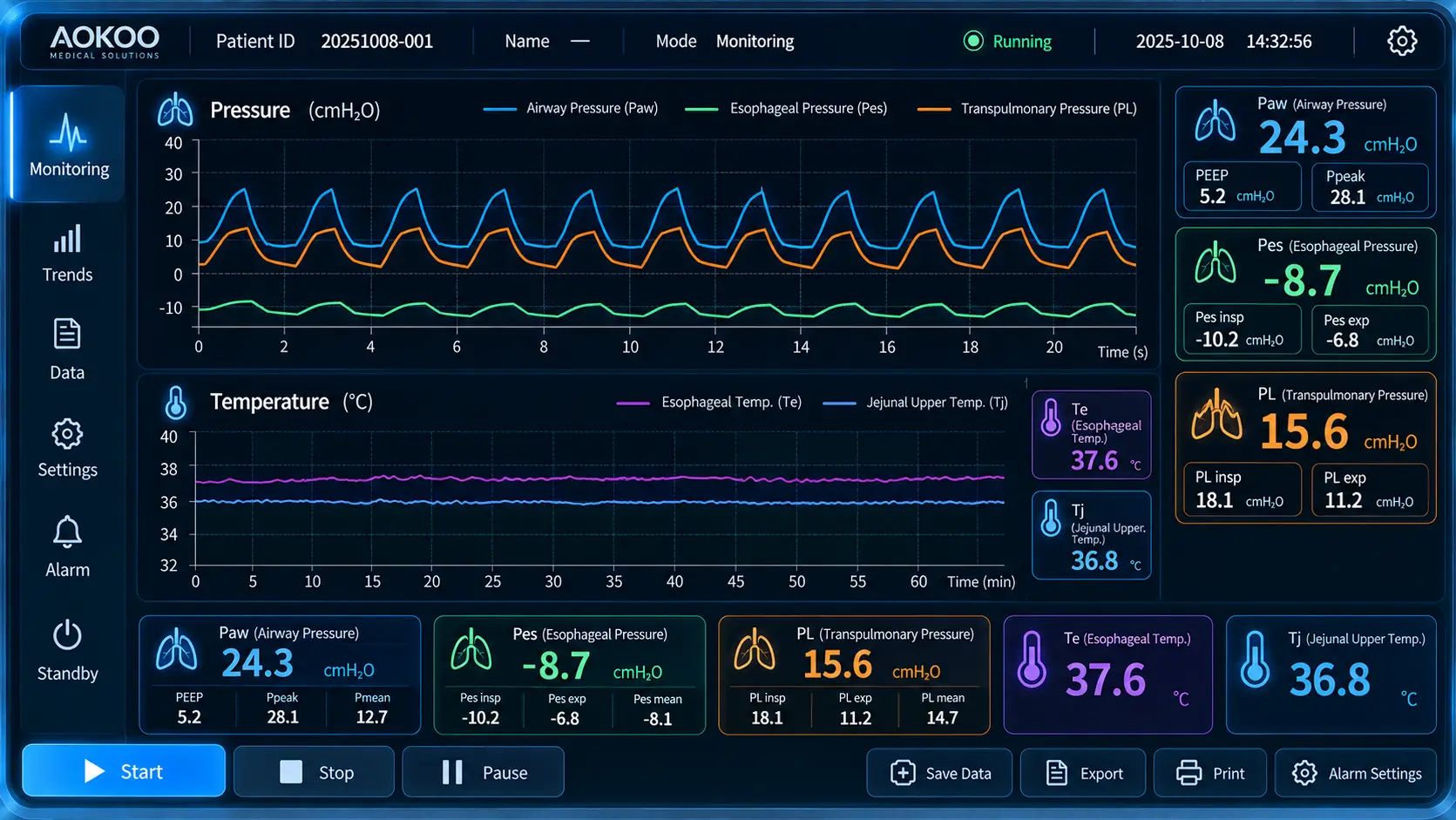Click the purple thermometer icon in the small Te card
This screenshot has height=820, width=1456.
click(1051, 418)
